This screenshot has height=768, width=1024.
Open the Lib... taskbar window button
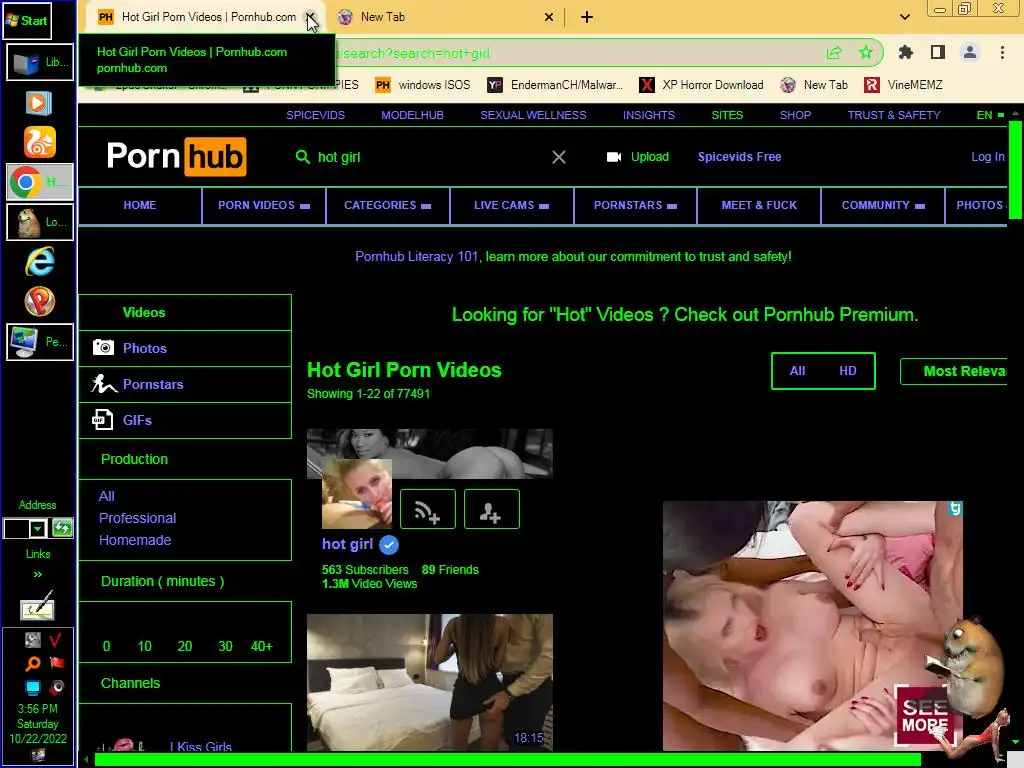pyautogui.click(x=40, y=62)
